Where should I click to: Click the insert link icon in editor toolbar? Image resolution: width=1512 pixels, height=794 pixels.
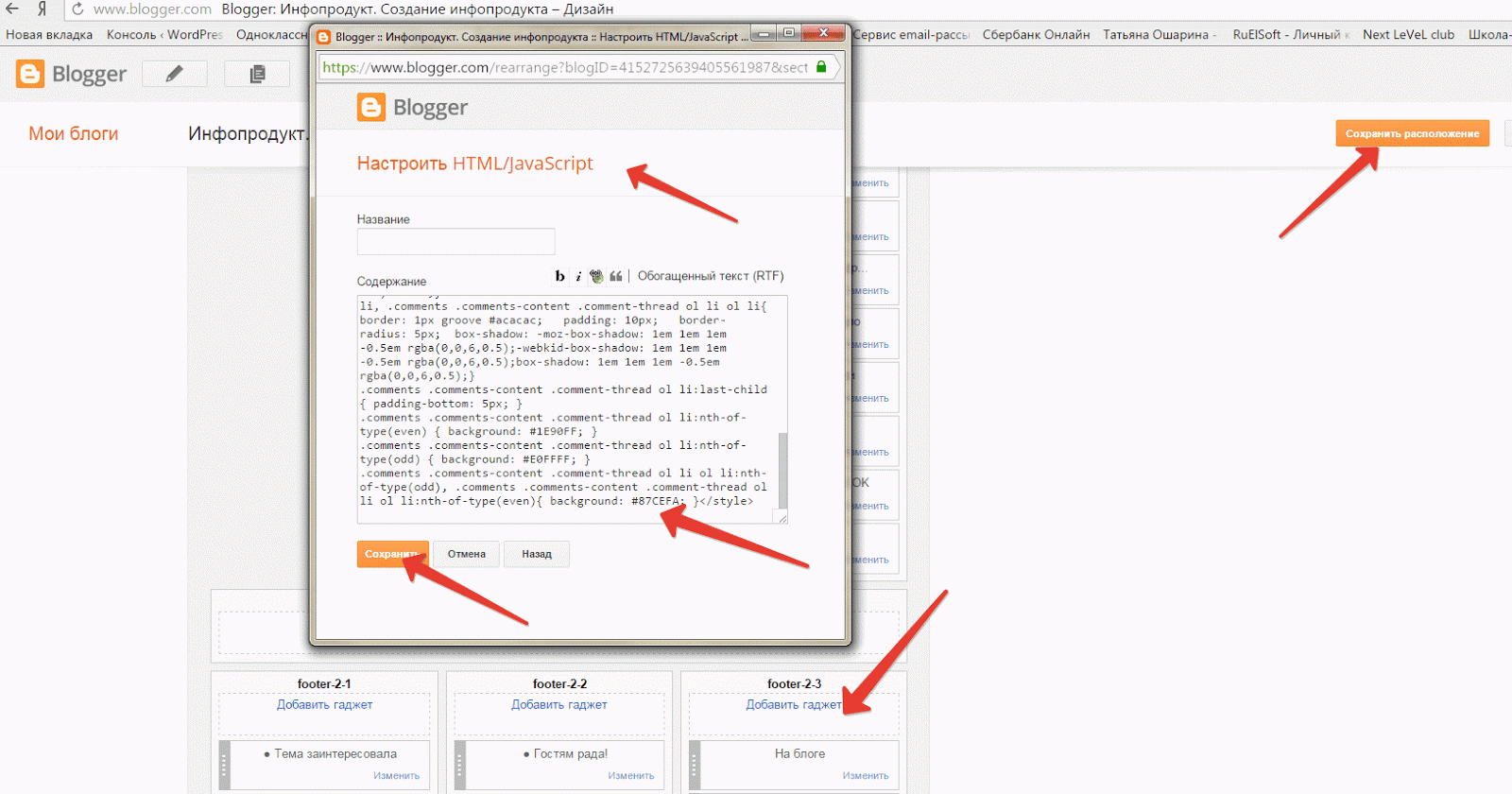(596, 276)
